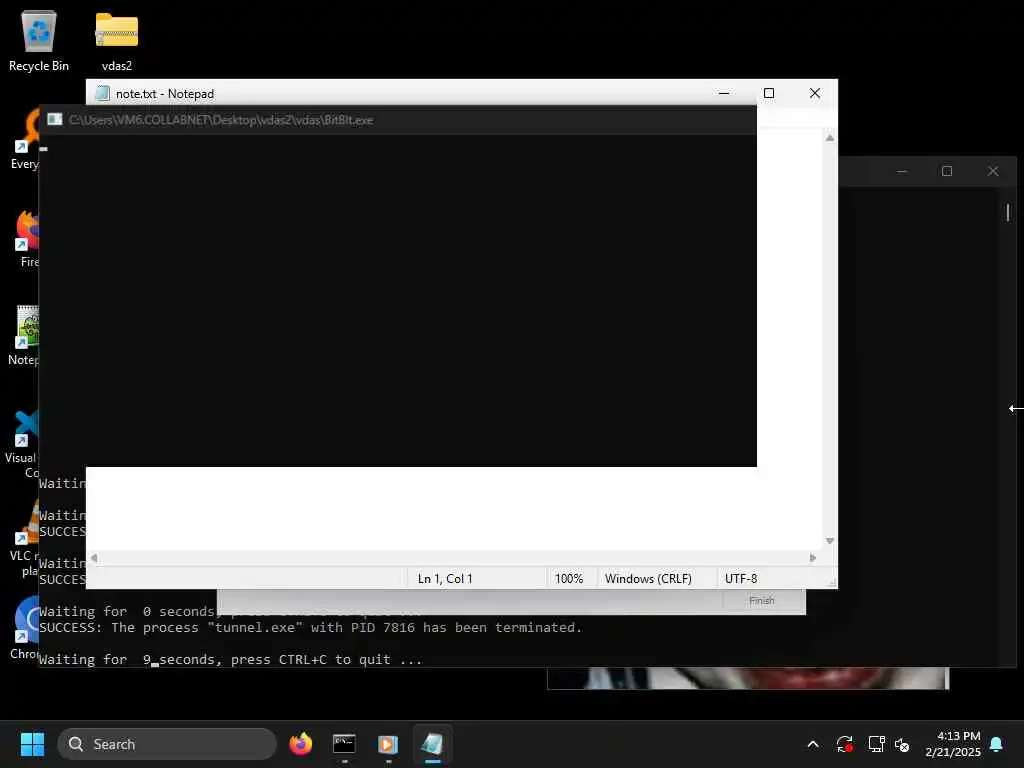Click Notepad horizontal scrollbar right arrow

tap(812, 558)
